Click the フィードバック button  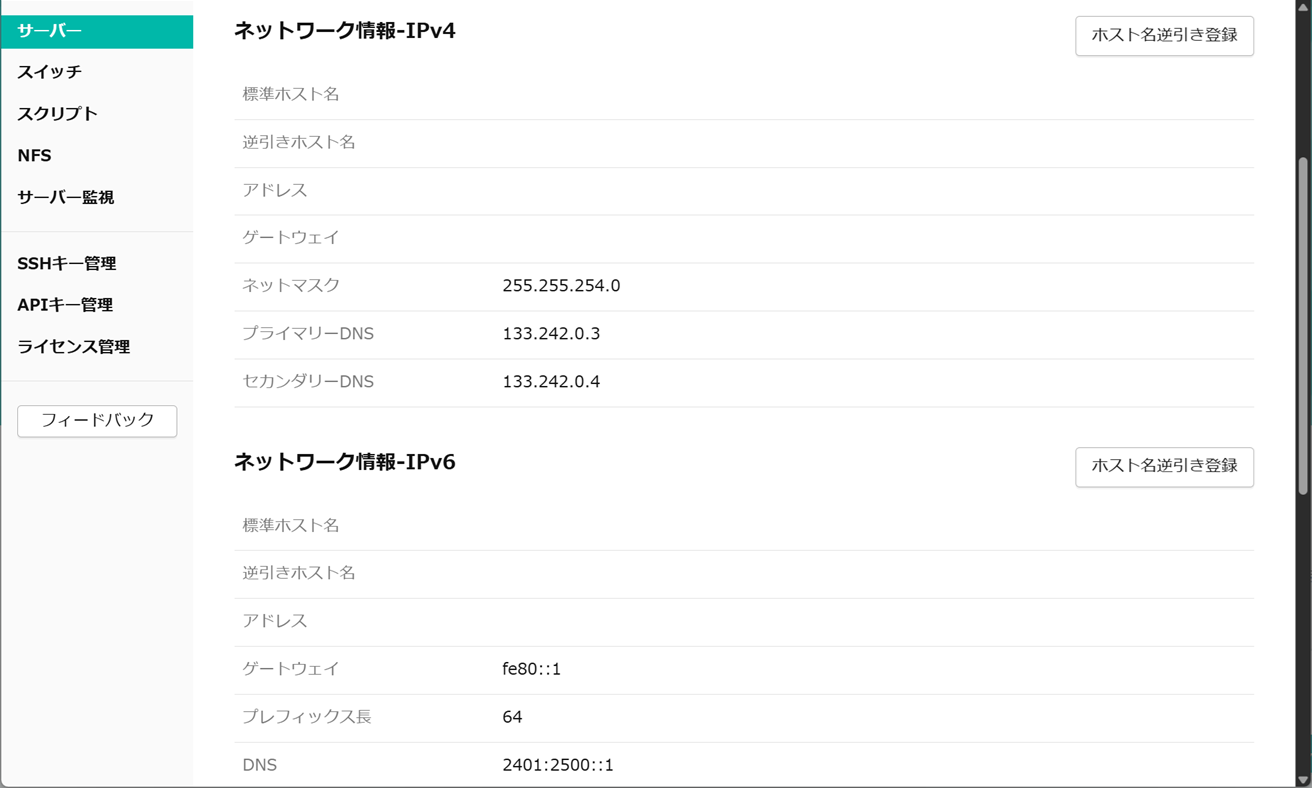coord(97,420)
